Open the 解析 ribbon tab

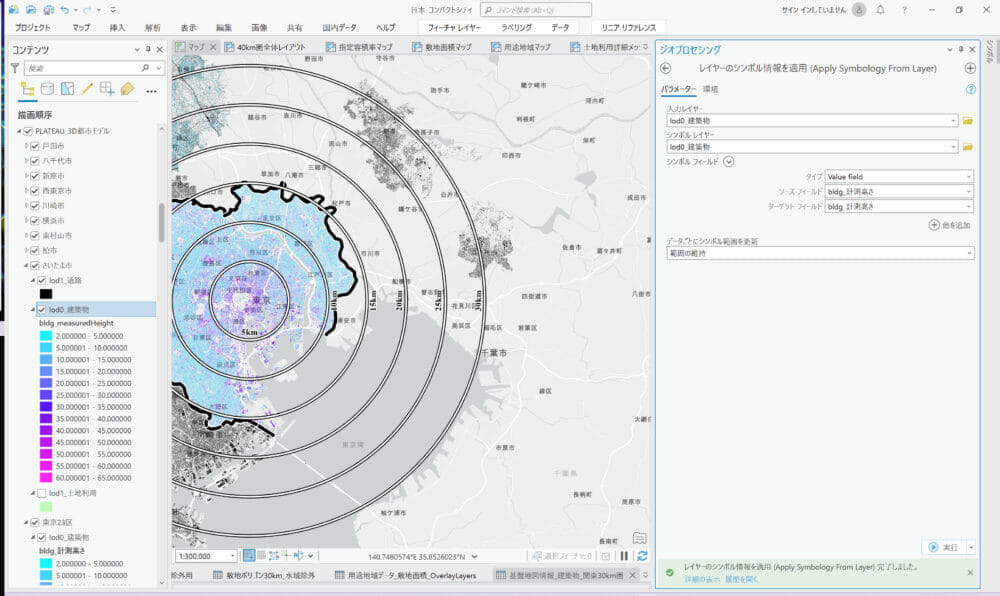coord(153,27)
